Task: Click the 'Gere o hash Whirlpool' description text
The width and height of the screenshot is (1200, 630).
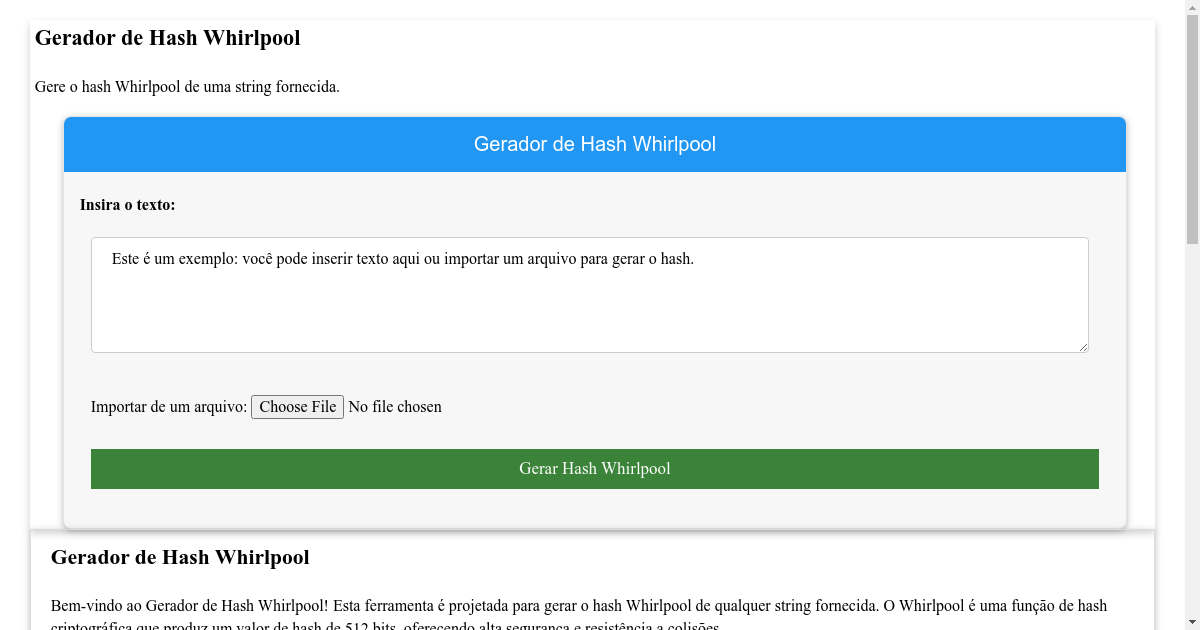Action: coord(186,87)
